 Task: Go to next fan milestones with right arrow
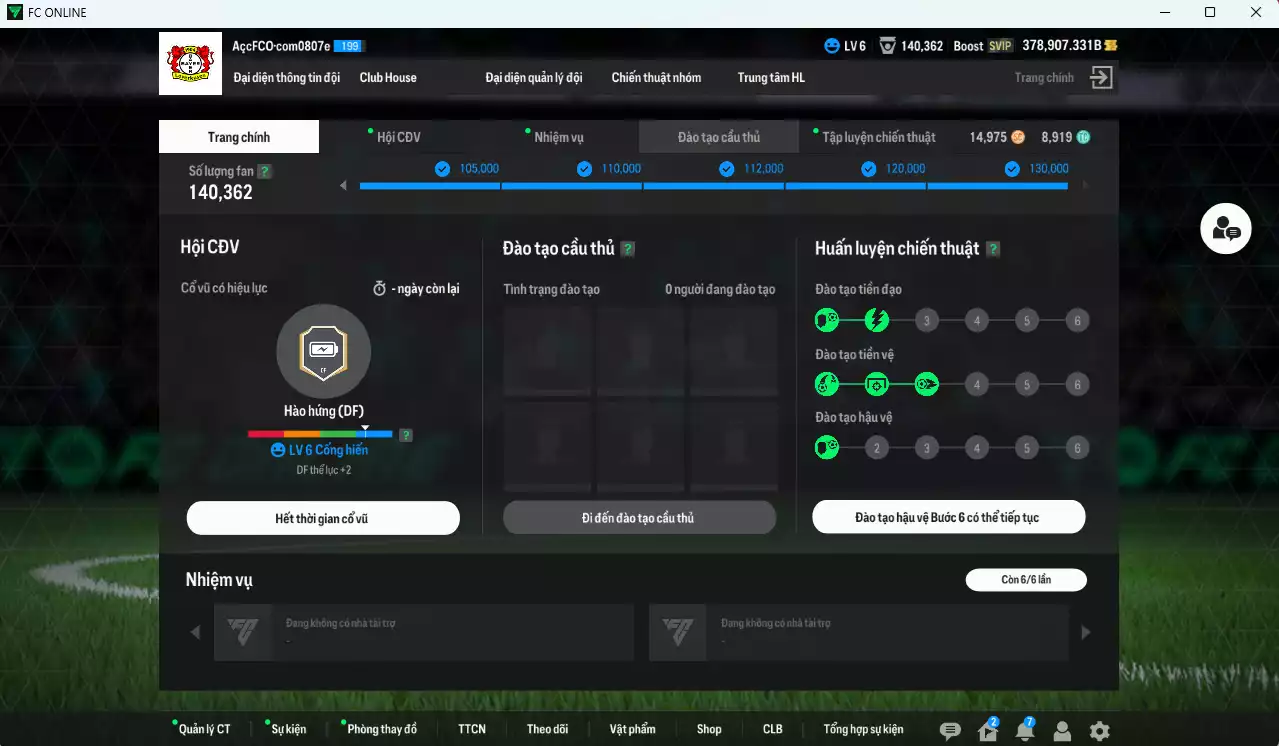tap(1085, 186)
